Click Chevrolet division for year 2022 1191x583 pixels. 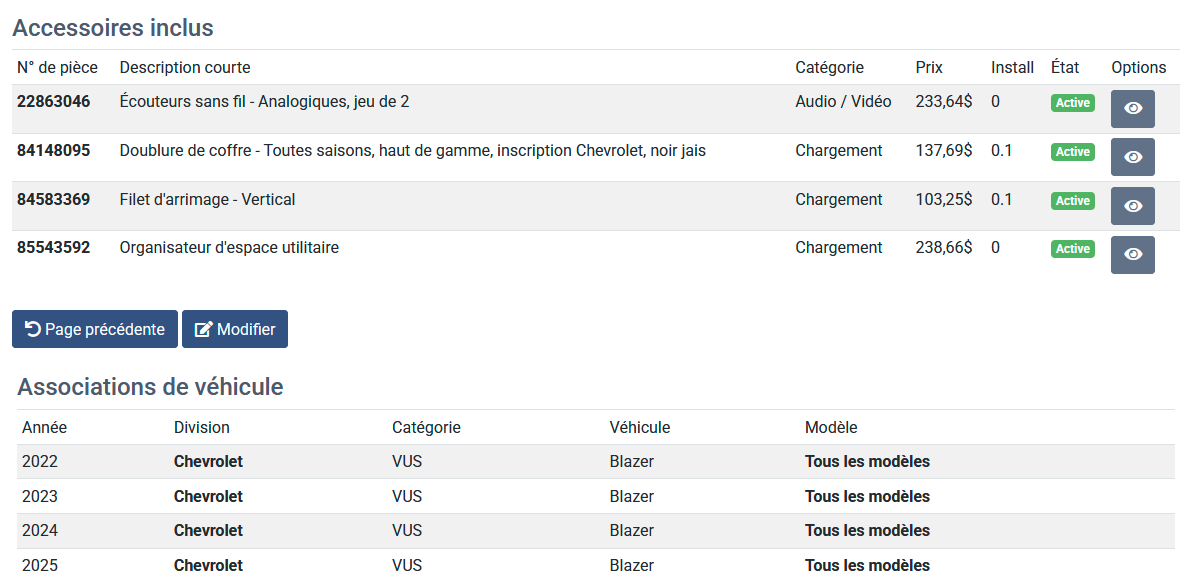[208, 462]
